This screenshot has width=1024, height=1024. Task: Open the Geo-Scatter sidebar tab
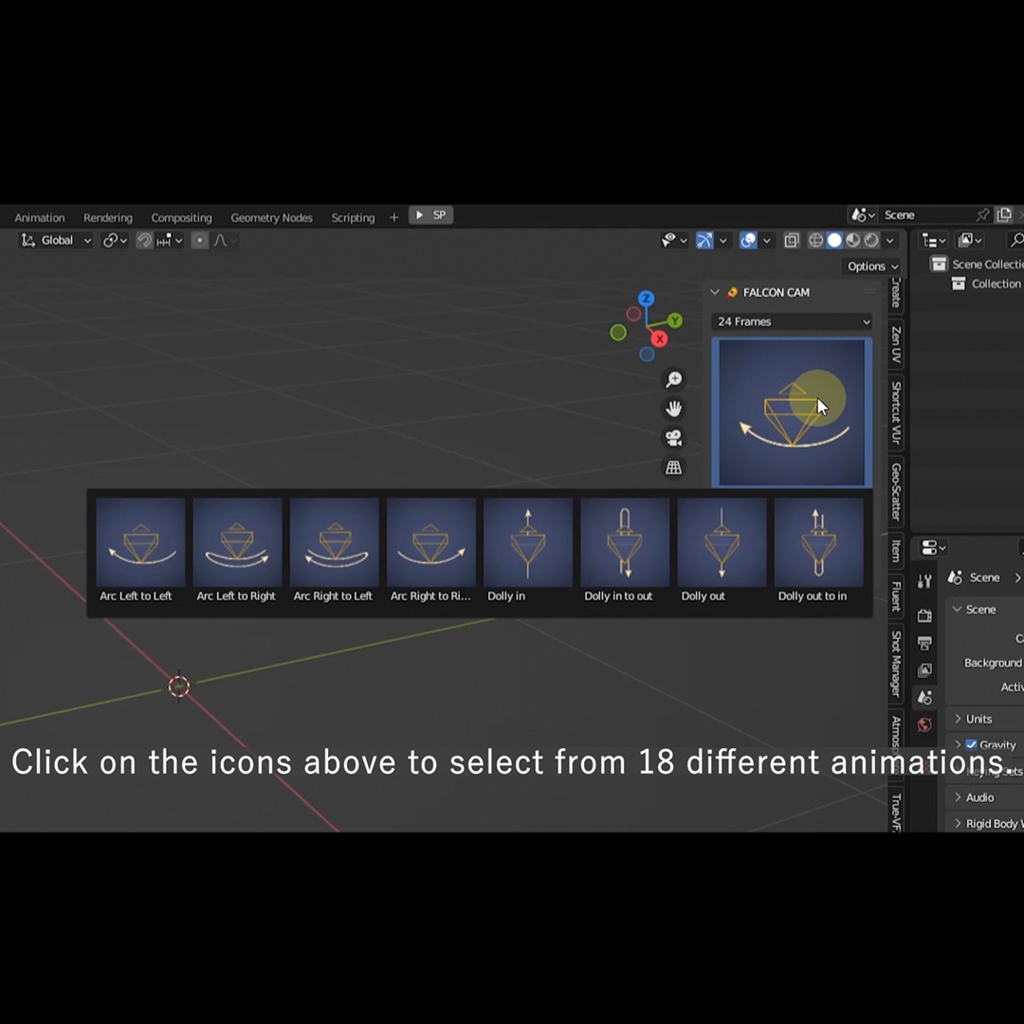896,492
